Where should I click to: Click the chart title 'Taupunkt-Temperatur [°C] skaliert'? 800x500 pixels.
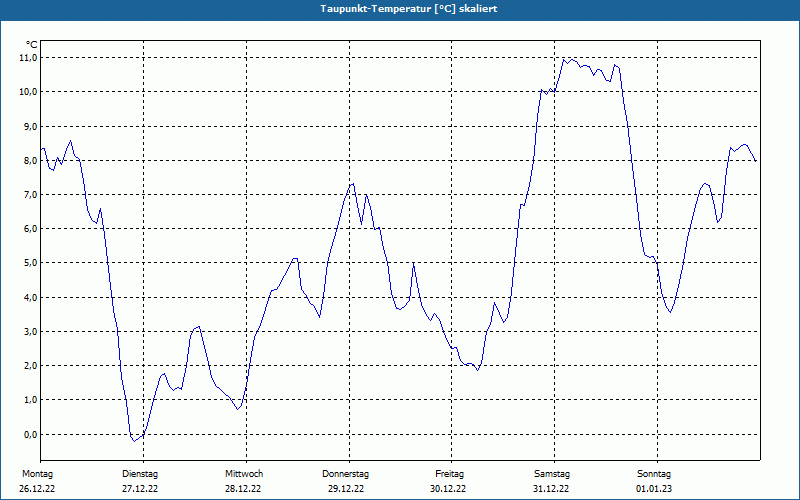point(409,9)
